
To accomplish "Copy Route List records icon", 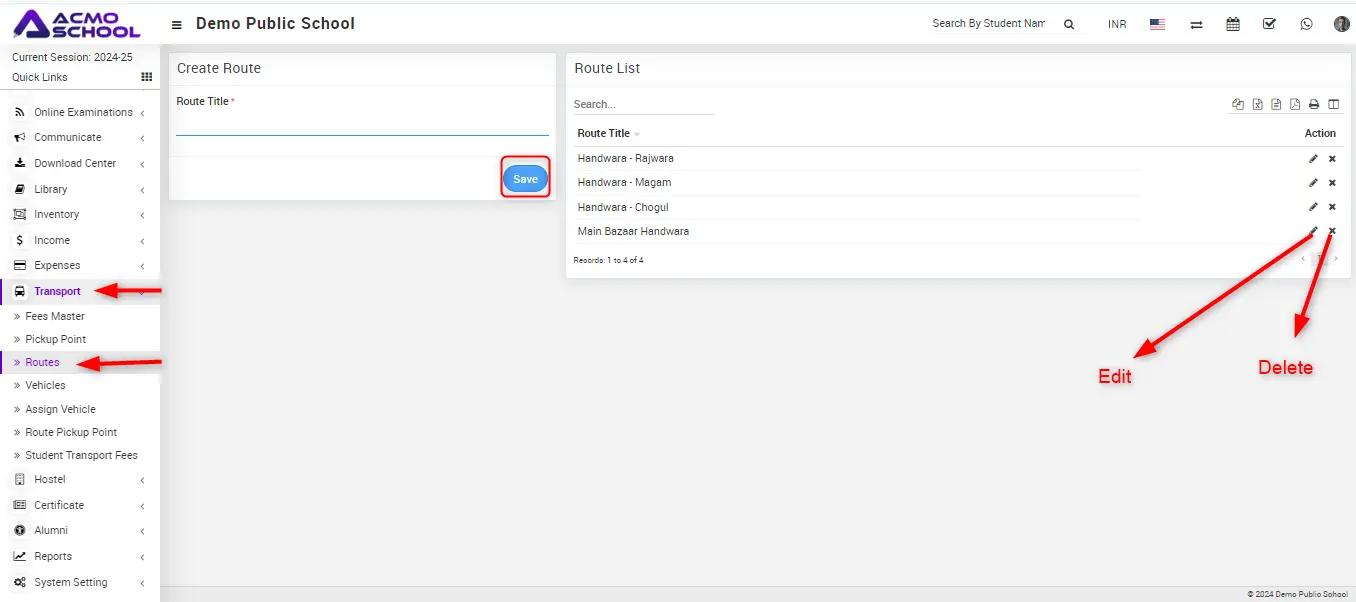I will (1238, 104).
